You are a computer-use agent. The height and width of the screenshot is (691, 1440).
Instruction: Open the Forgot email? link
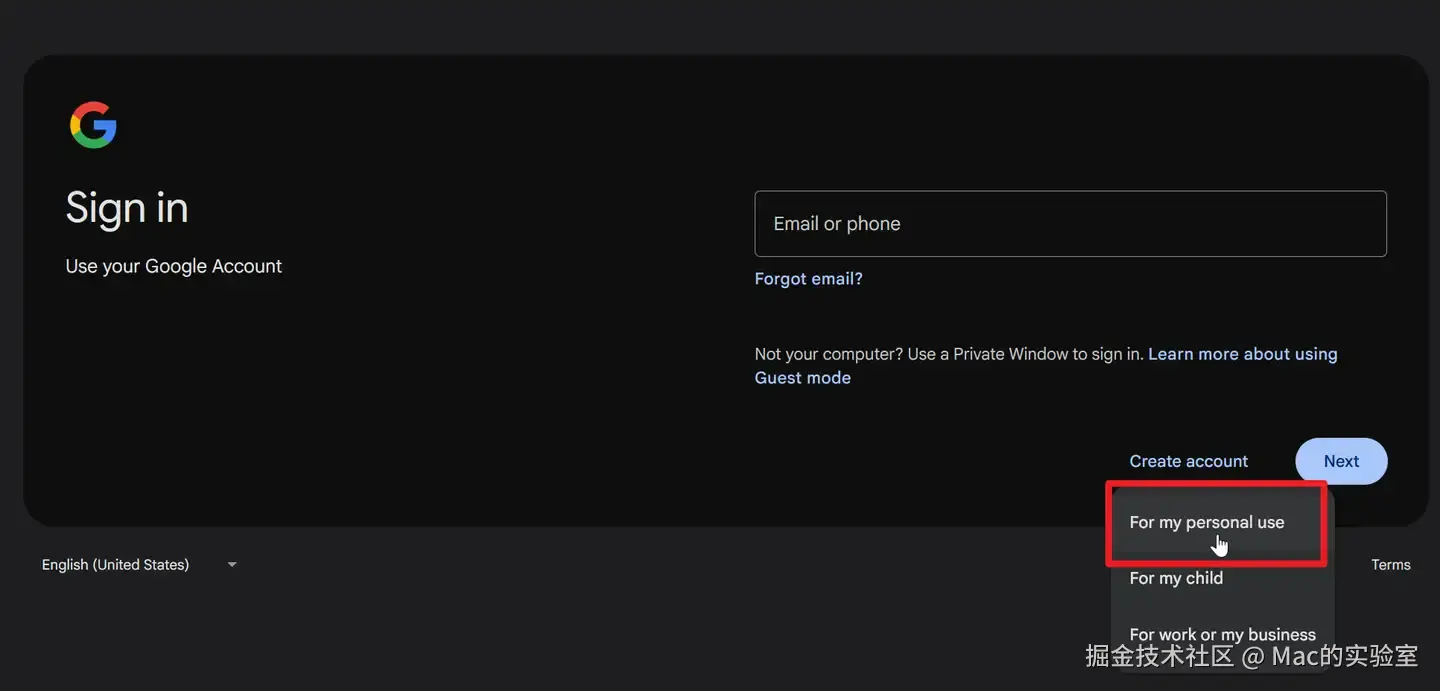pyautogui.click(x=808, y=279)
